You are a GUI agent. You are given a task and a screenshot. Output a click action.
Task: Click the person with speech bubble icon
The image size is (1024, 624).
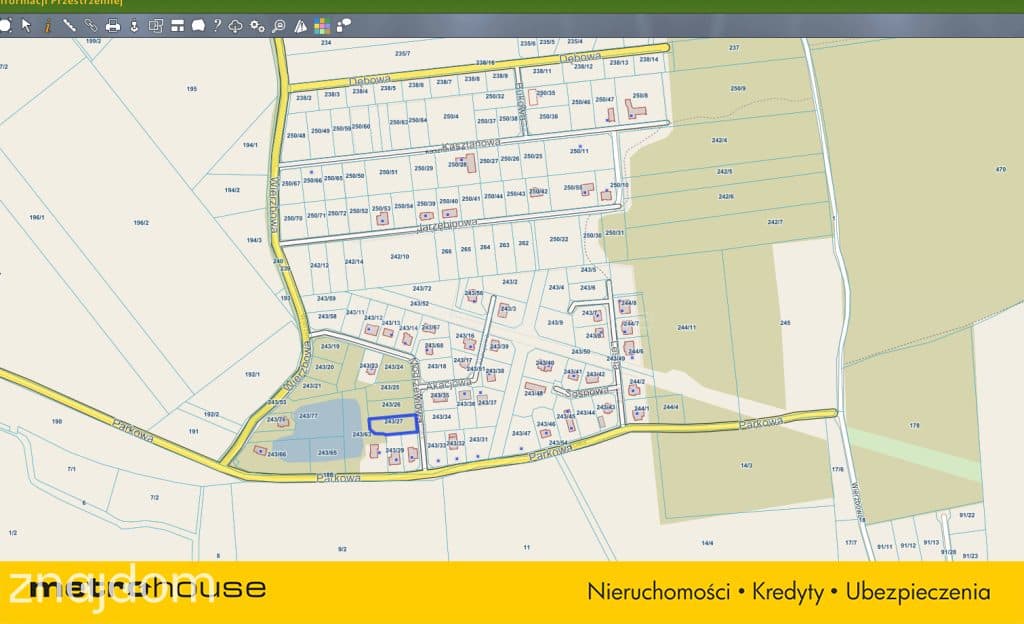(344, 26)
